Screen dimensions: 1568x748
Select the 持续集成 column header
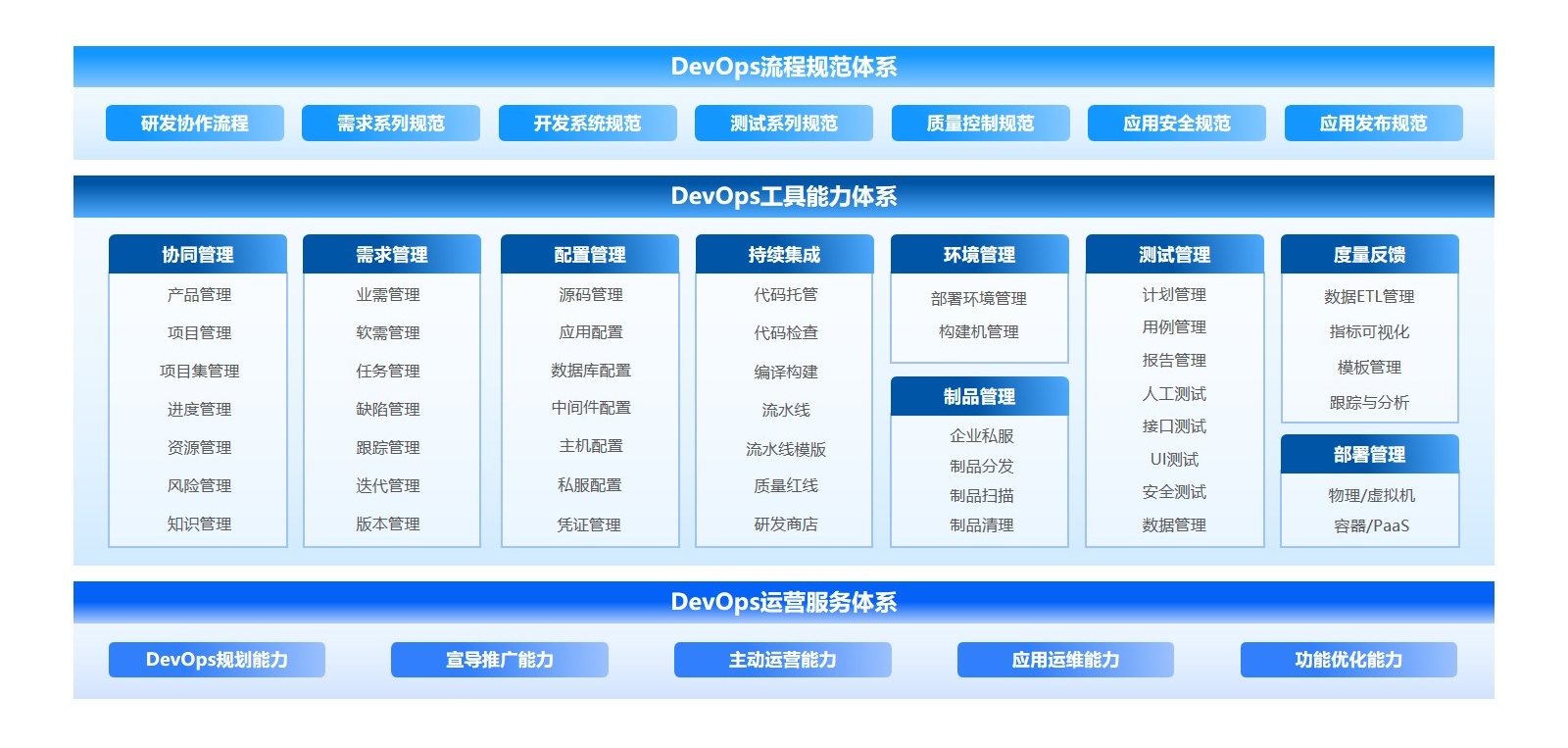(x=784, y=255)
